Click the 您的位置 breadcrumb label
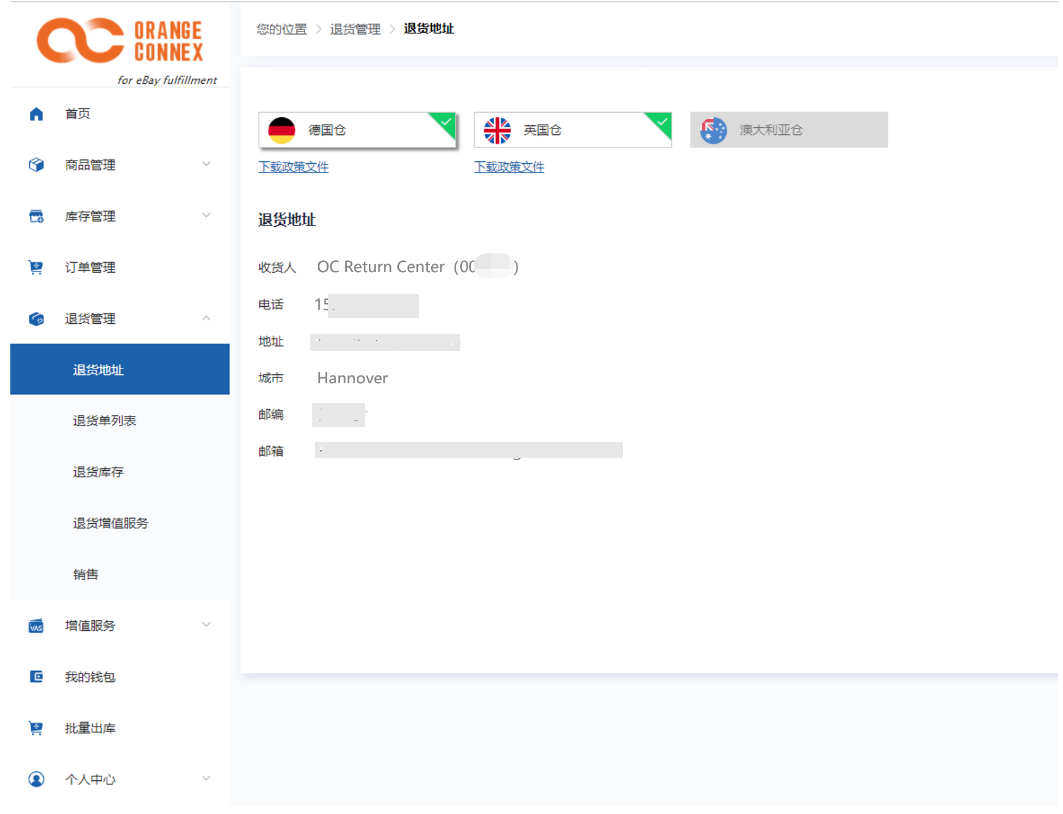The height and width of the screenshot is (814, 1063). (x=281, y=29)
